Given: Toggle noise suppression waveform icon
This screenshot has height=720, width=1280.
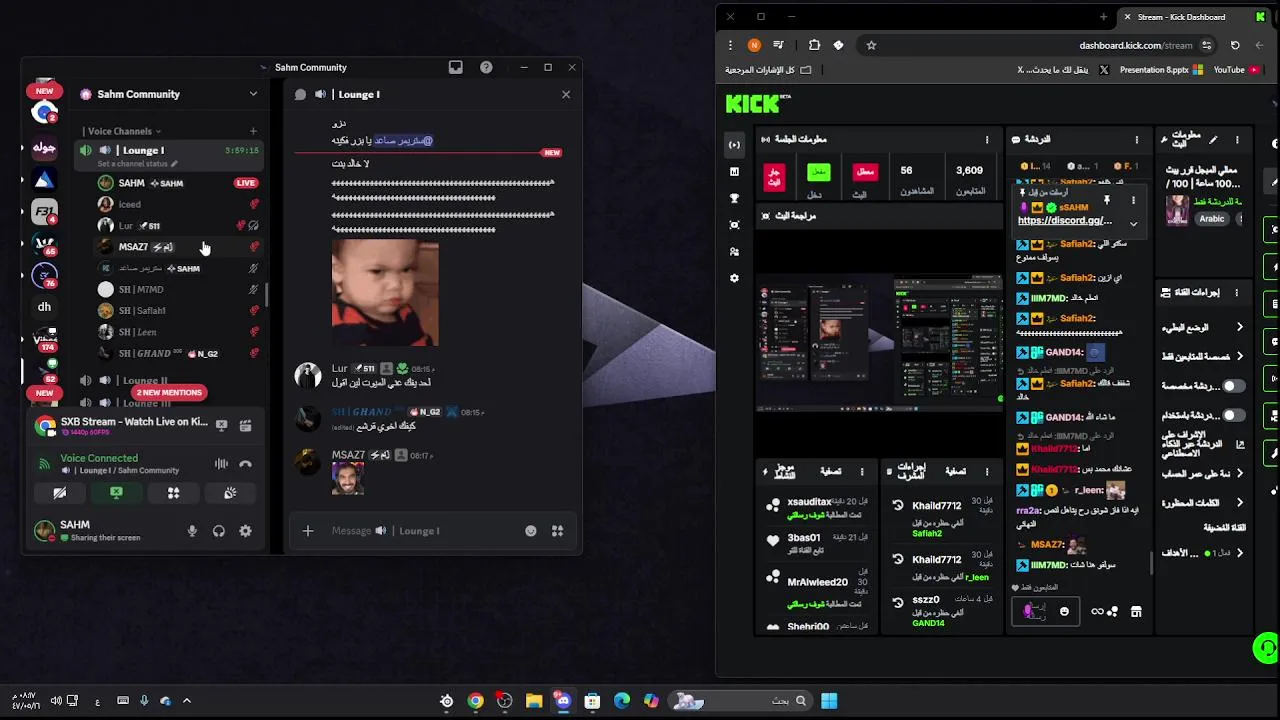Looking at the screenshot, I should [x=221, y=464].
